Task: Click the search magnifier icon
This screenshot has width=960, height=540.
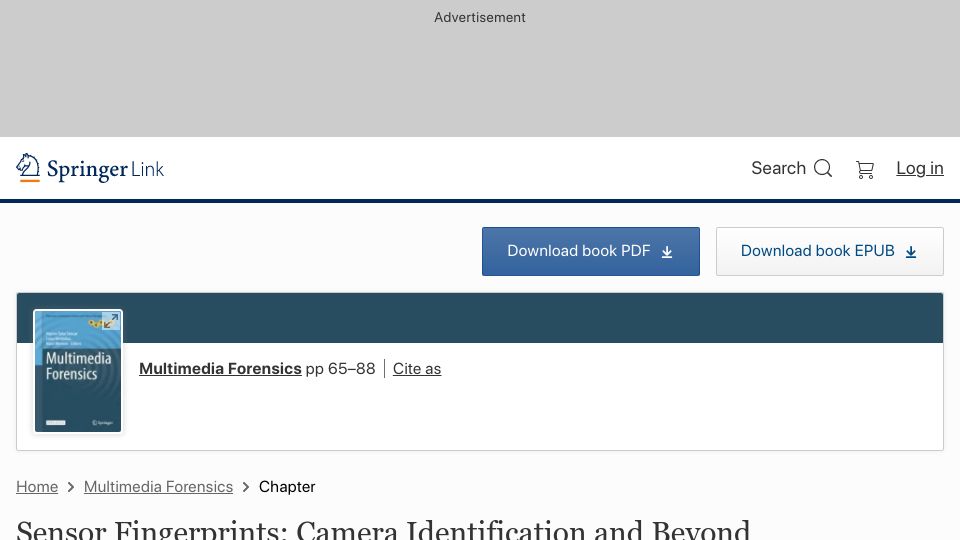Action: pos(823,168)
